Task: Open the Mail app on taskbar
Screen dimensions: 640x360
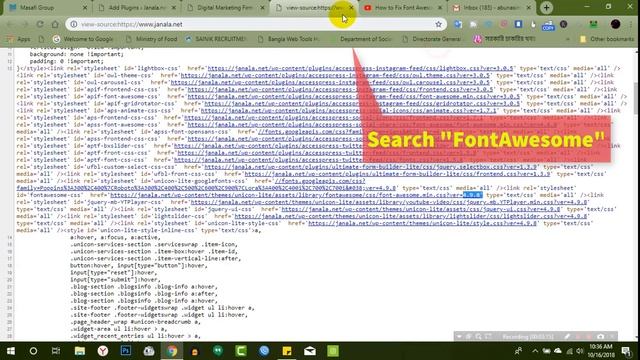Action: [310, 351]
